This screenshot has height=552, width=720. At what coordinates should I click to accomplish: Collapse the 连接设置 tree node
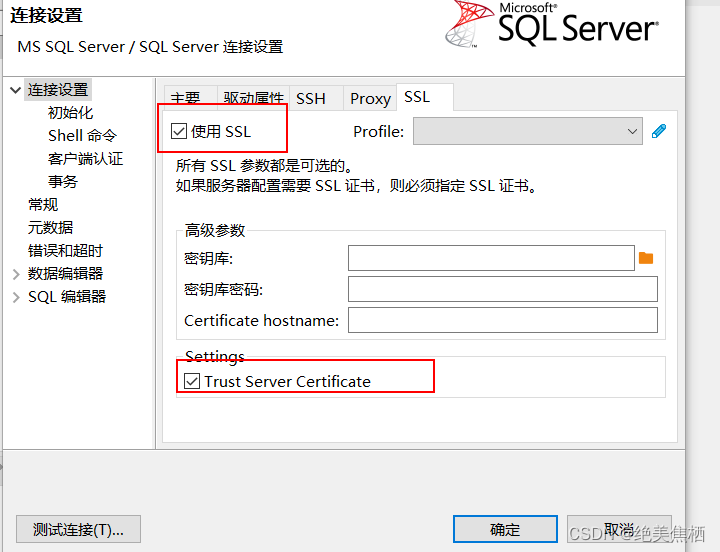15,90
